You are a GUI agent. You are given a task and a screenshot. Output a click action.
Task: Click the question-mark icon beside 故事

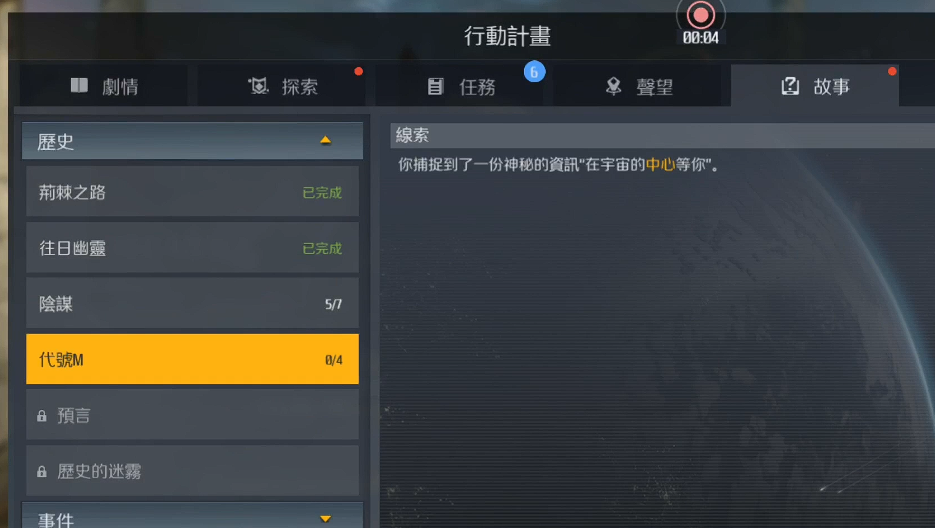790,86
